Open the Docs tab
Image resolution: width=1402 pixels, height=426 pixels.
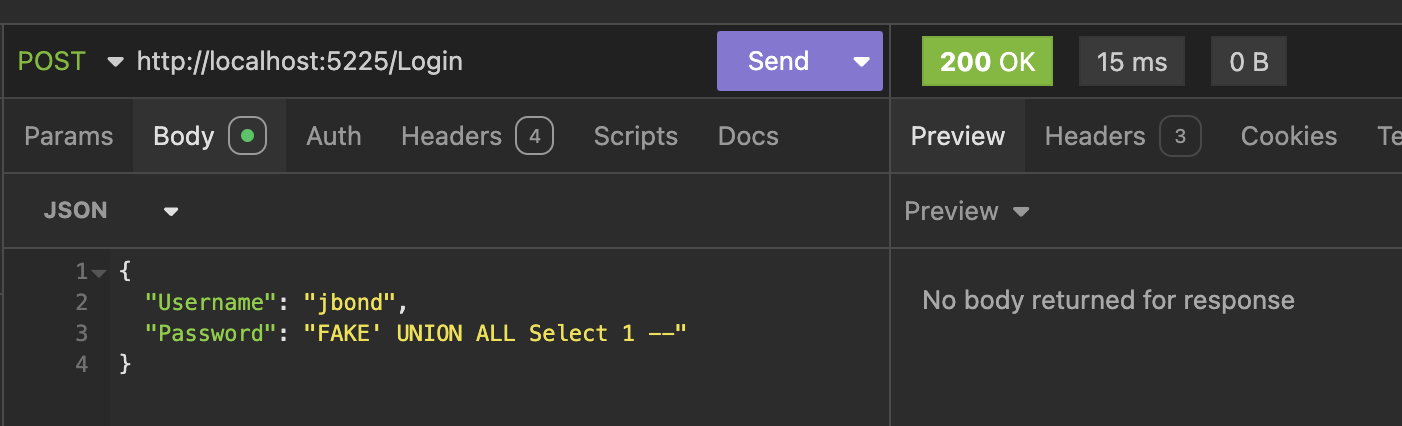point(748,136)
